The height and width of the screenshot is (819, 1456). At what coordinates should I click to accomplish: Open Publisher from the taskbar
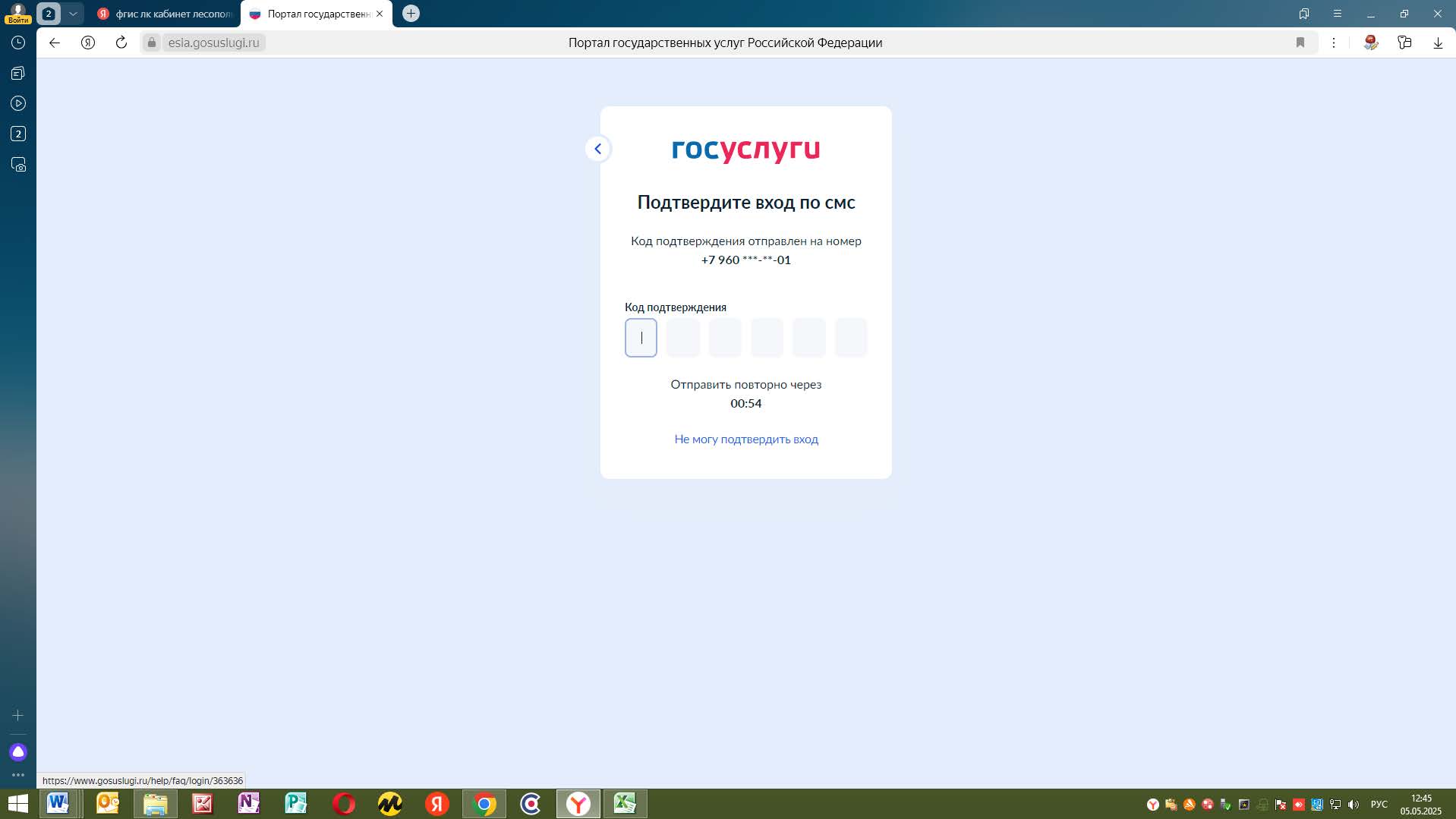point(295,804)
